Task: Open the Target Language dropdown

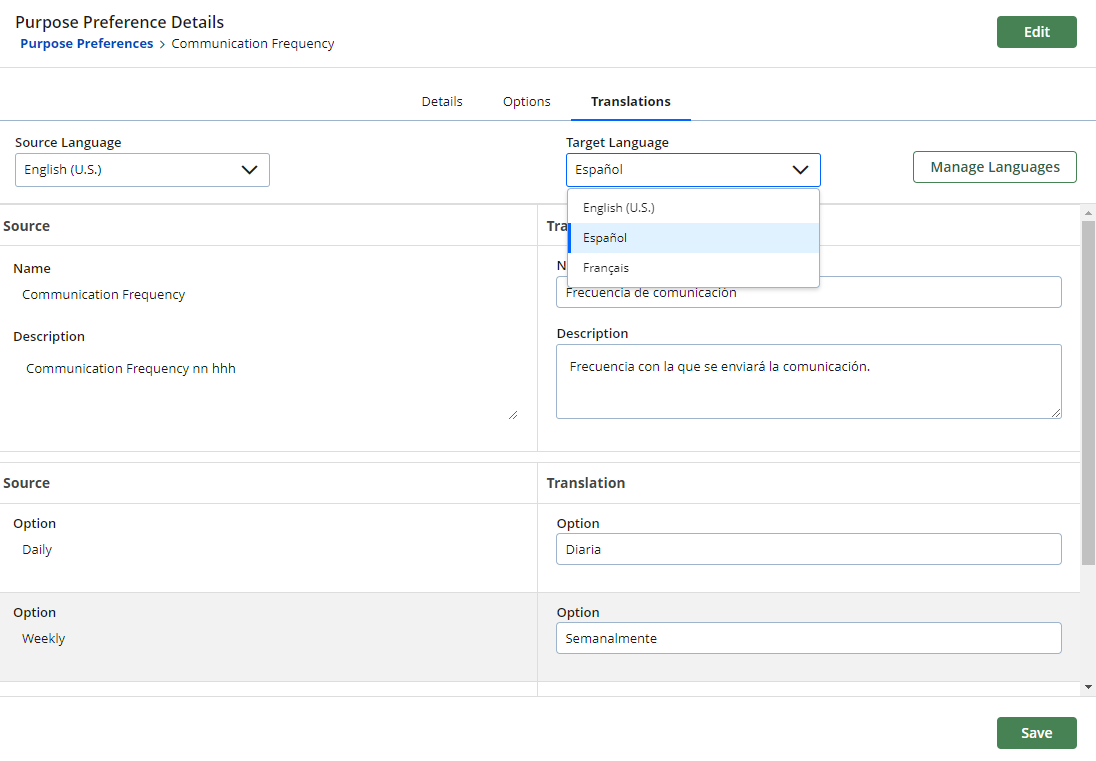Action: [693, 170]
